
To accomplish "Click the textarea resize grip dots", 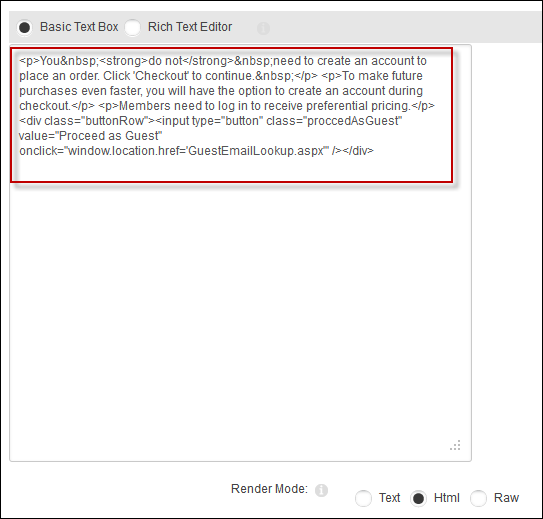I will coord(455,445).
